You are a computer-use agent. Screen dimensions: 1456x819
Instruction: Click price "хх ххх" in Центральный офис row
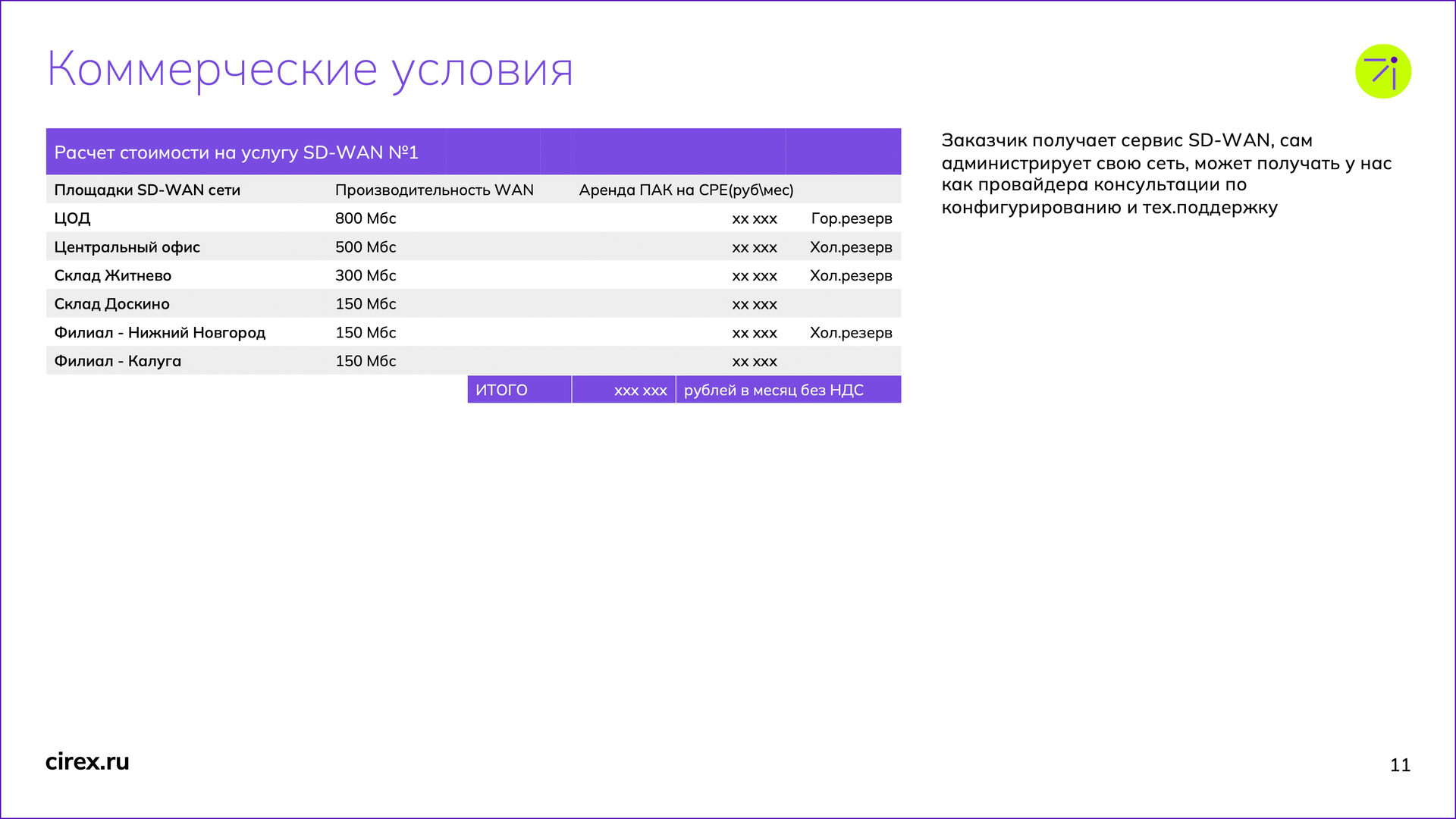pos(755,248)
